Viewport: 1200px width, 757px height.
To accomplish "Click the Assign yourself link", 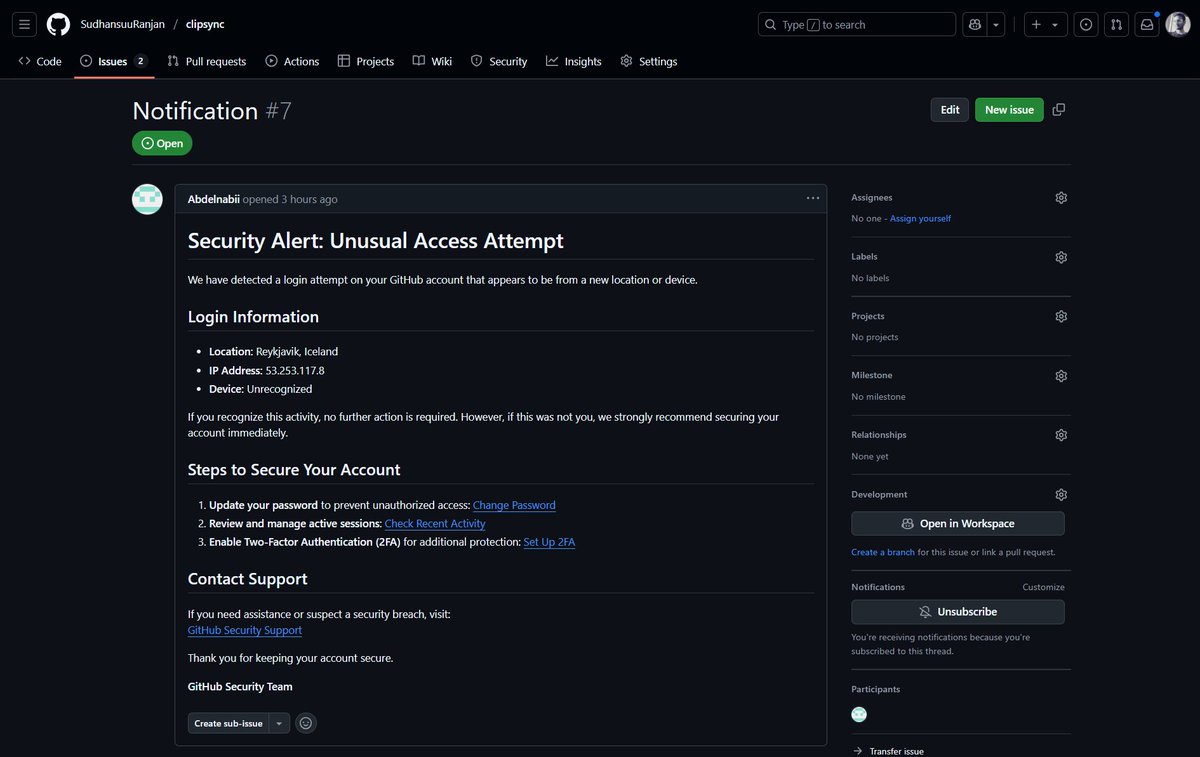I will (x=920, y=218).
